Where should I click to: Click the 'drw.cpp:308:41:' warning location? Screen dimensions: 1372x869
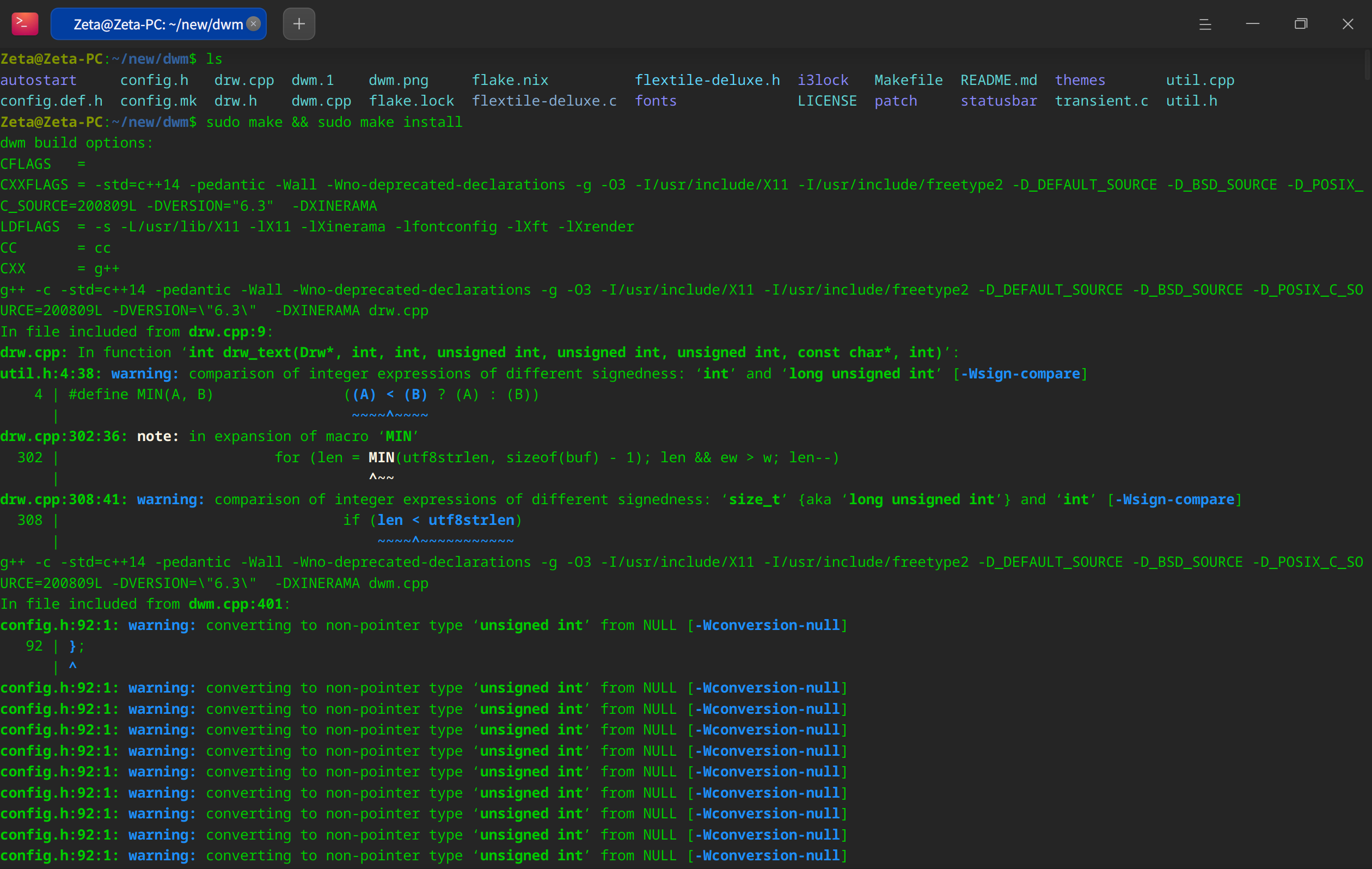[x=64, y=499]
